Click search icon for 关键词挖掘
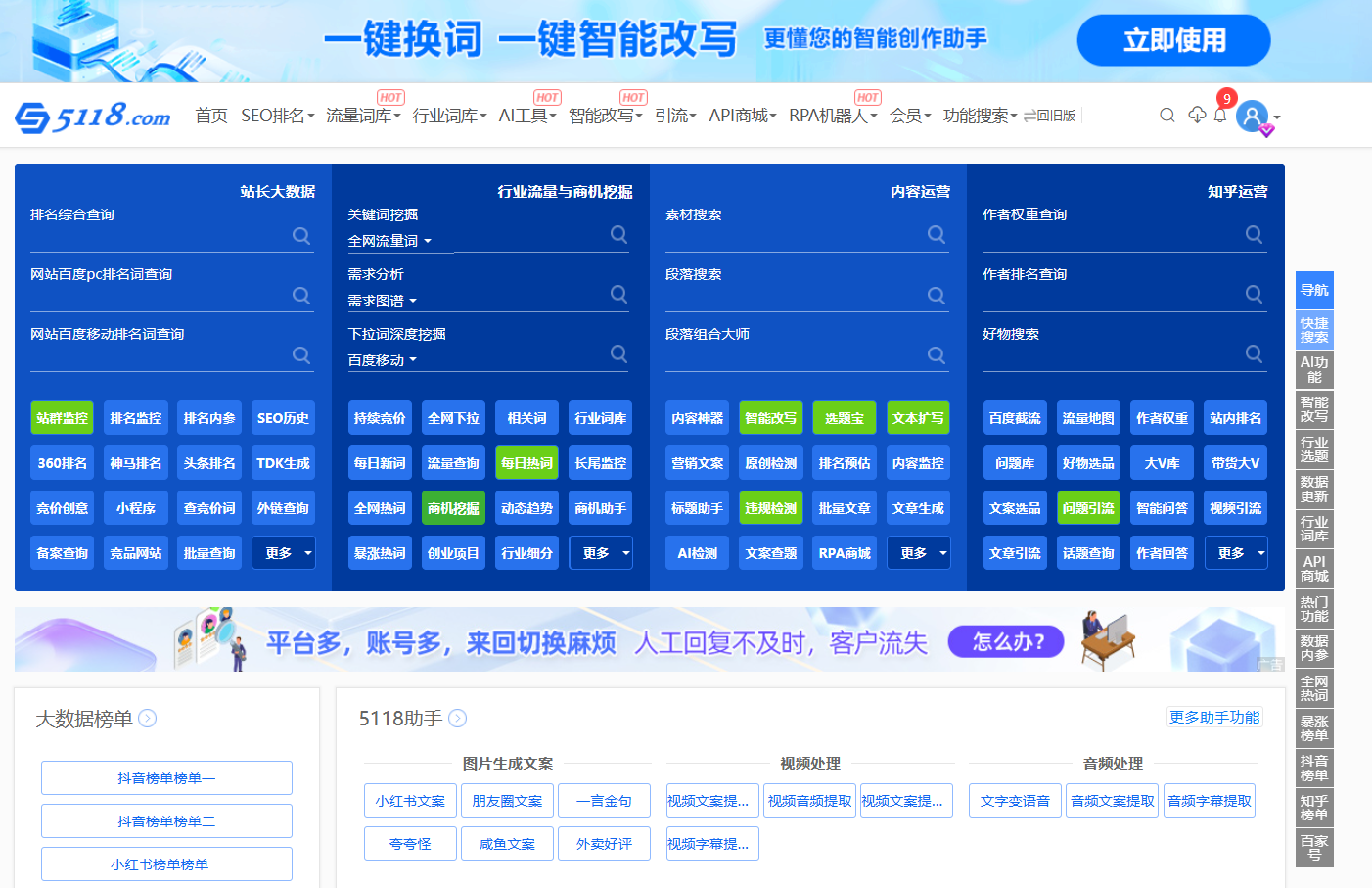This screenshot has width=1372, height=888. coord(618,234)
